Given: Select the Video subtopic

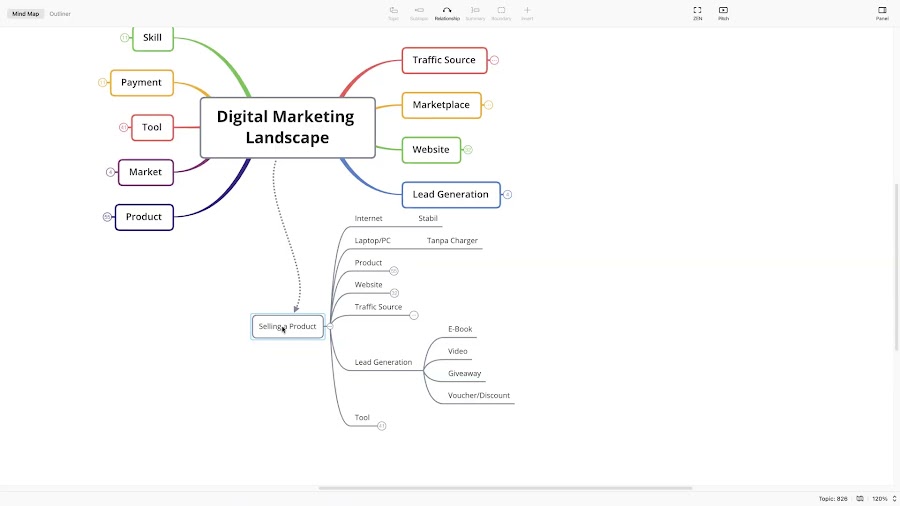Looking at the screenshot, I should coord(458,351).
